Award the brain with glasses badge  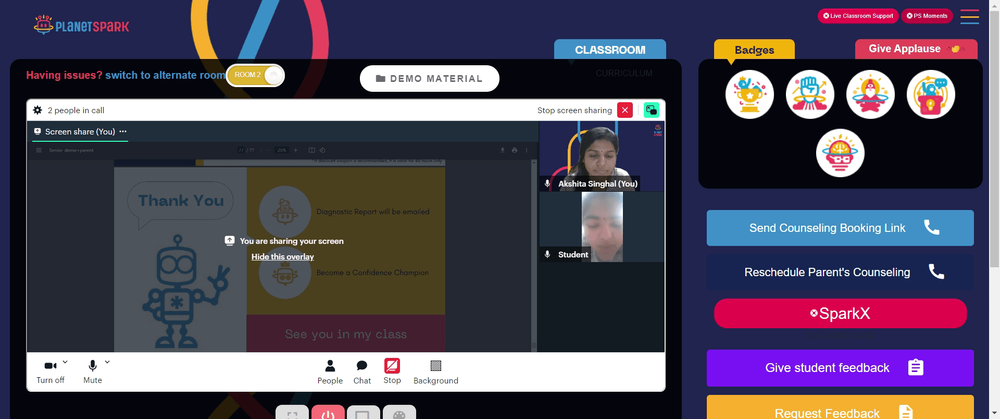point(840,153)
